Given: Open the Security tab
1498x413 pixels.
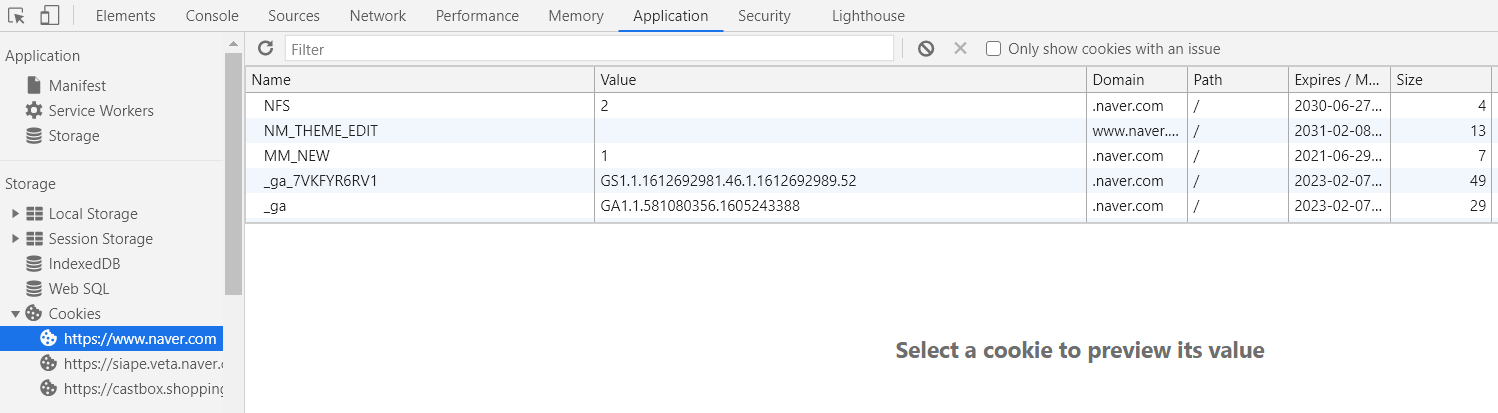Looking at the screenshot, I should click(764, 16).
